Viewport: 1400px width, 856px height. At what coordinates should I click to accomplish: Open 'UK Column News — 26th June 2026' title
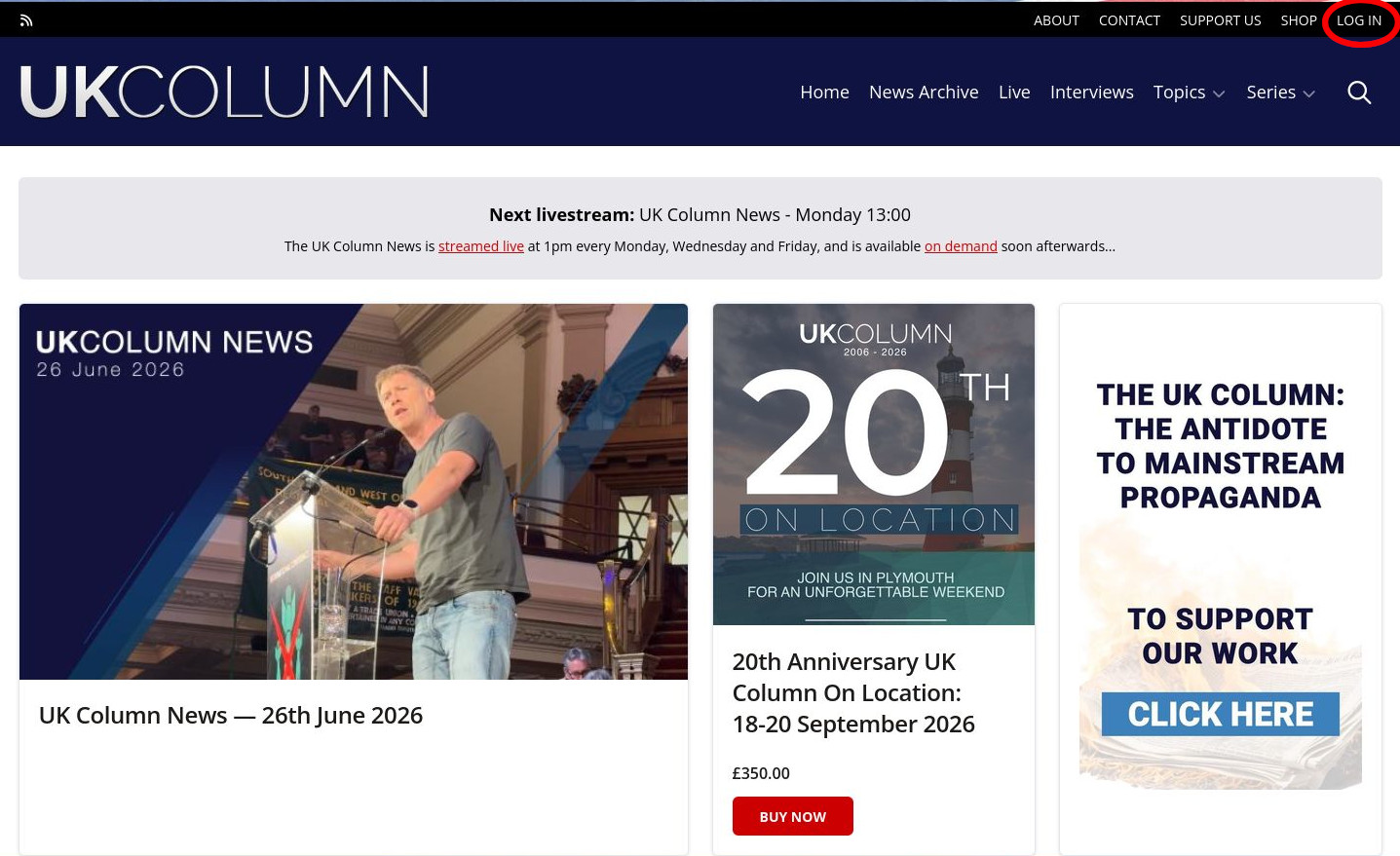coord(231,715)
